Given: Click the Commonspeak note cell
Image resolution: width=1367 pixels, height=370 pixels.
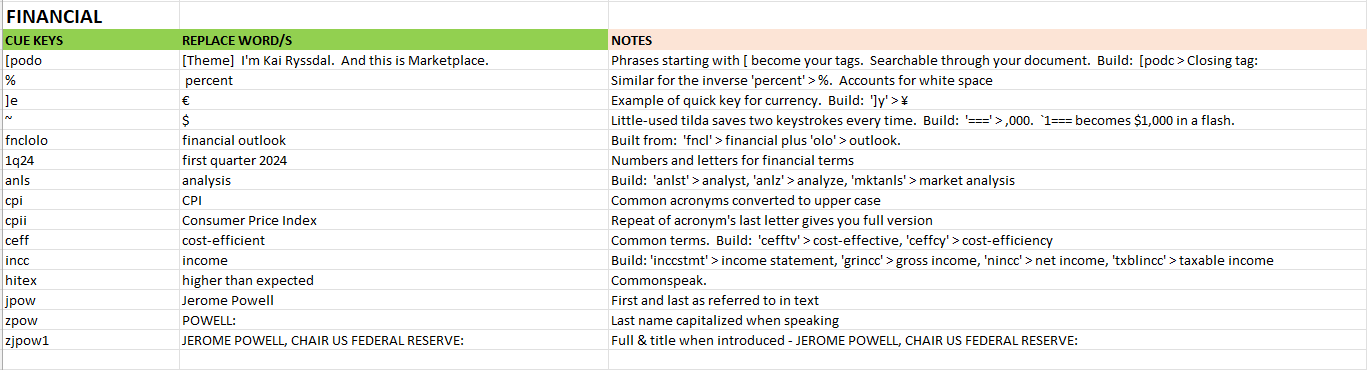Looking at the screenshot, I should click(987, 280).
